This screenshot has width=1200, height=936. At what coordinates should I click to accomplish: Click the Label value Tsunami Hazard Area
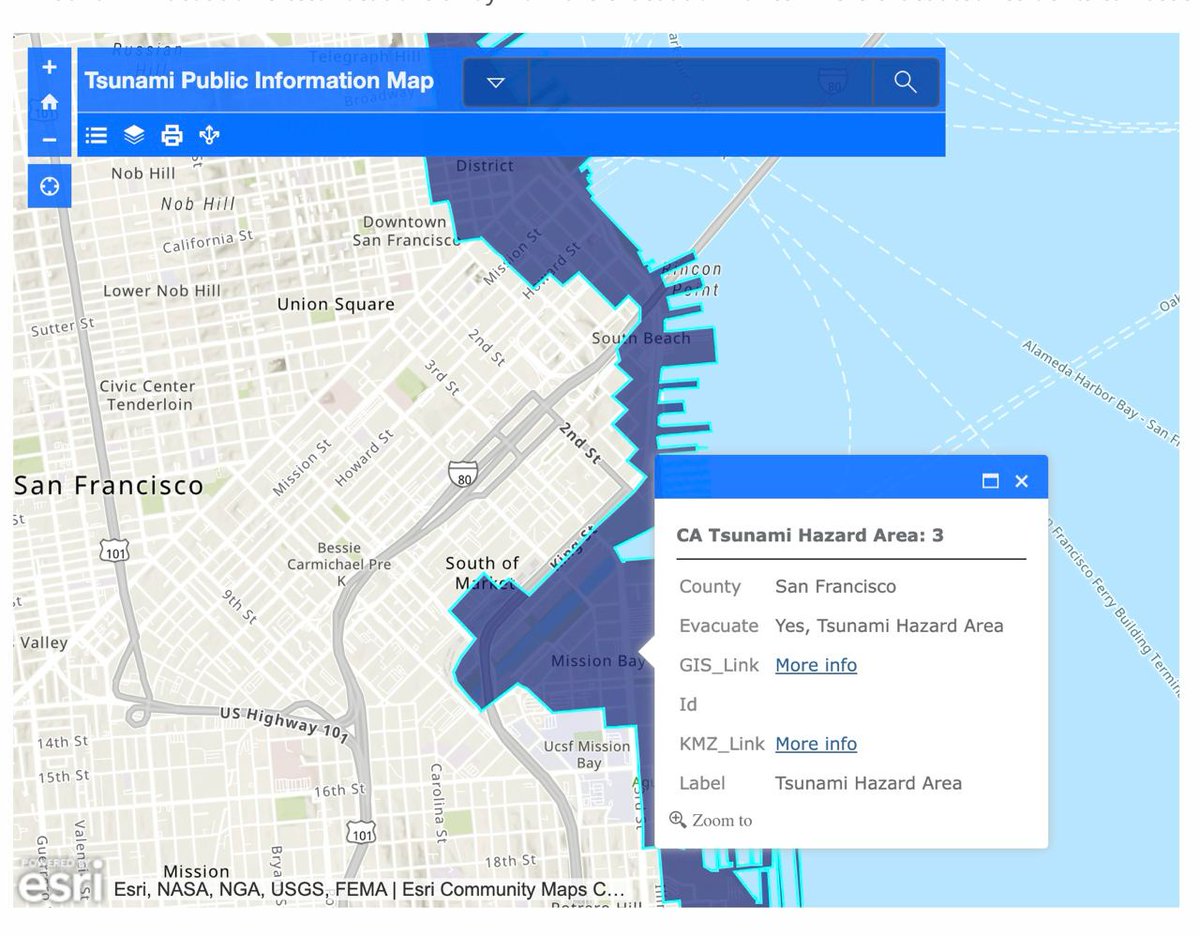pos(868,783)
